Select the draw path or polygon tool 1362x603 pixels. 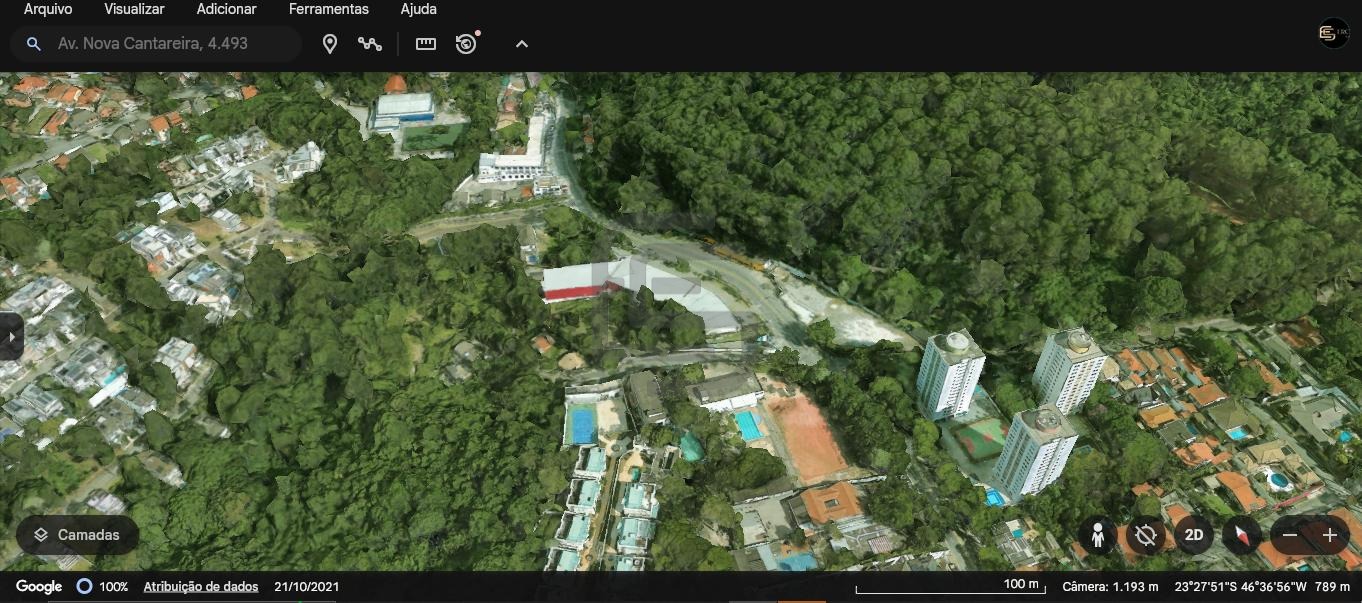[x=370, y=44]
